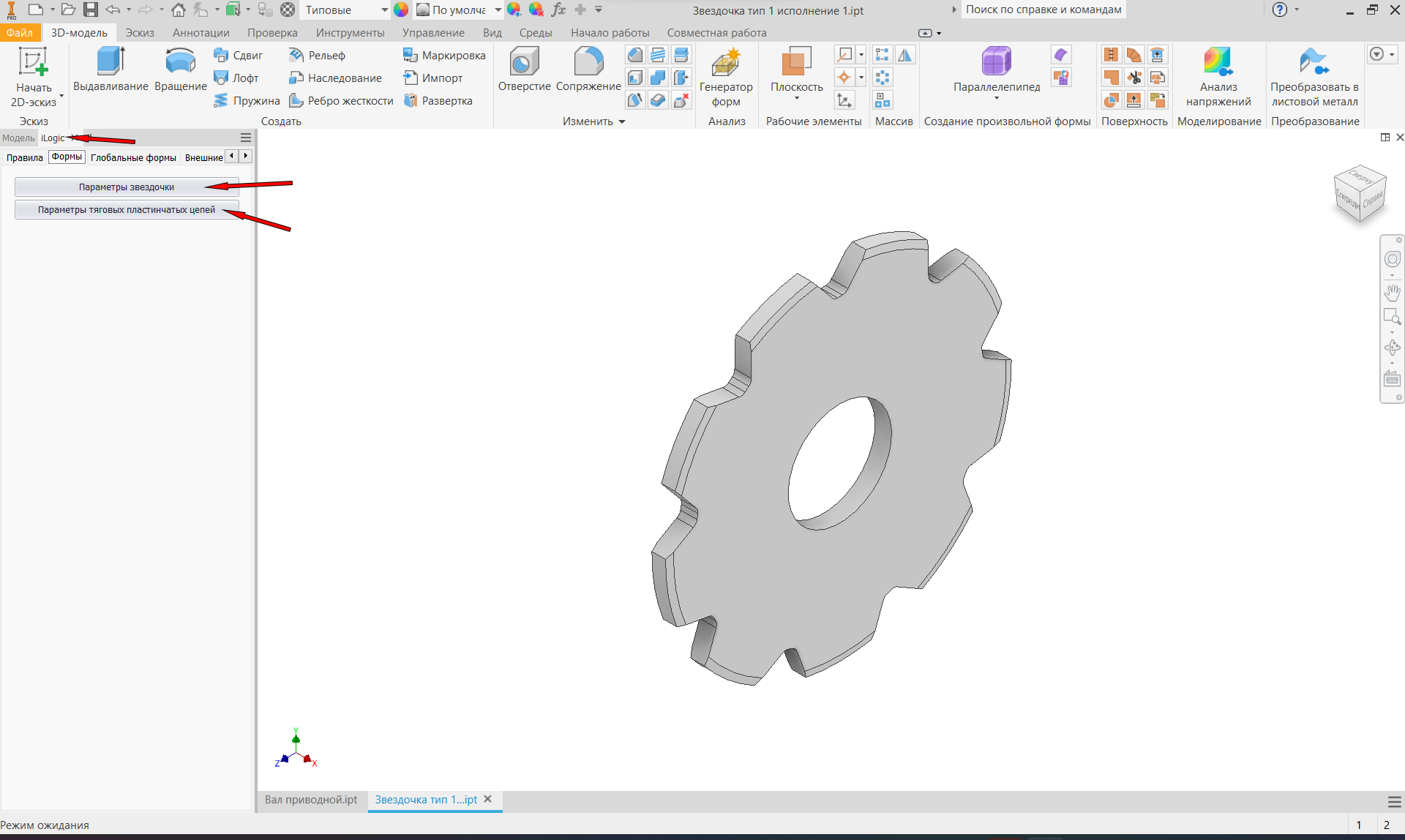Open the Глобальные формы tab
Image resolution: width=1405 pixels, height=840 pixels.
coord(133,157)
